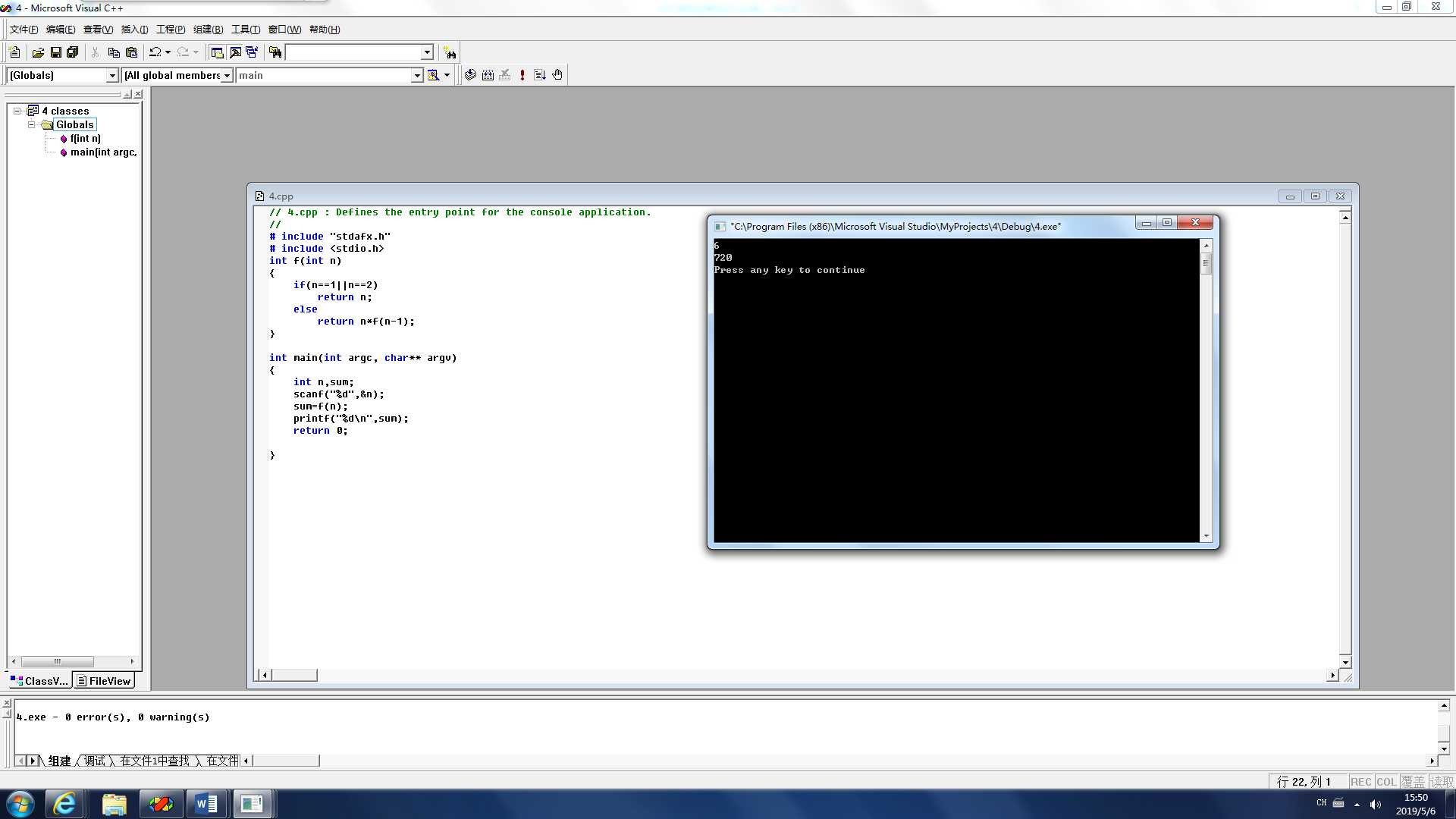Open the main function members dropdown
1456x819 pixels.
point(417,75)
